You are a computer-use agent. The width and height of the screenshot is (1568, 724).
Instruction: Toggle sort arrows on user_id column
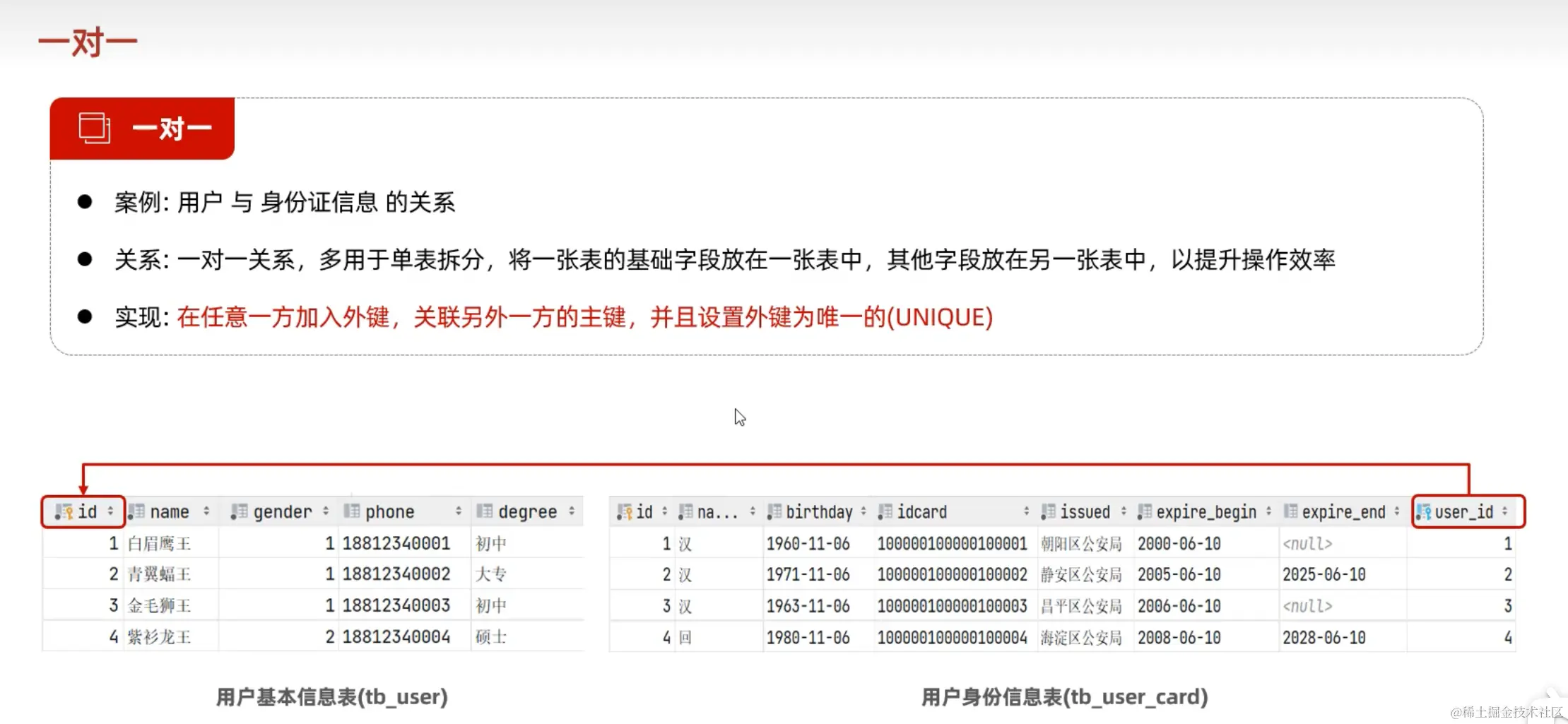pyautogui.click(x=1505, y=511)
